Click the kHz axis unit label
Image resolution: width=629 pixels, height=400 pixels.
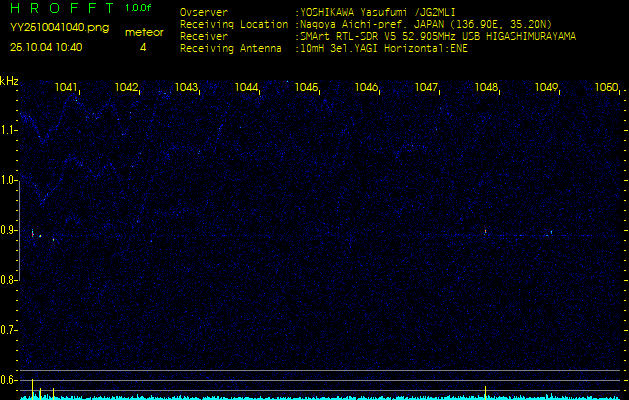[9, 80]
